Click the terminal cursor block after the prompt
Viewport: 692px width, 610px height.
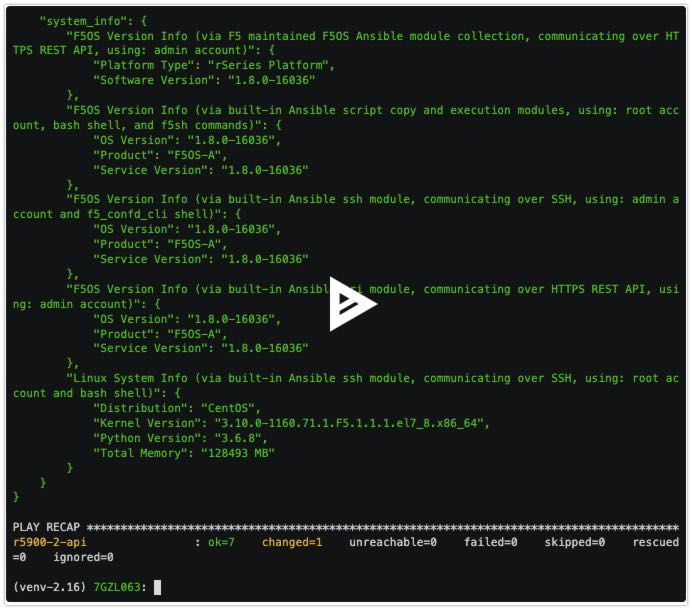pyautogui.click(x=158, y=587)
